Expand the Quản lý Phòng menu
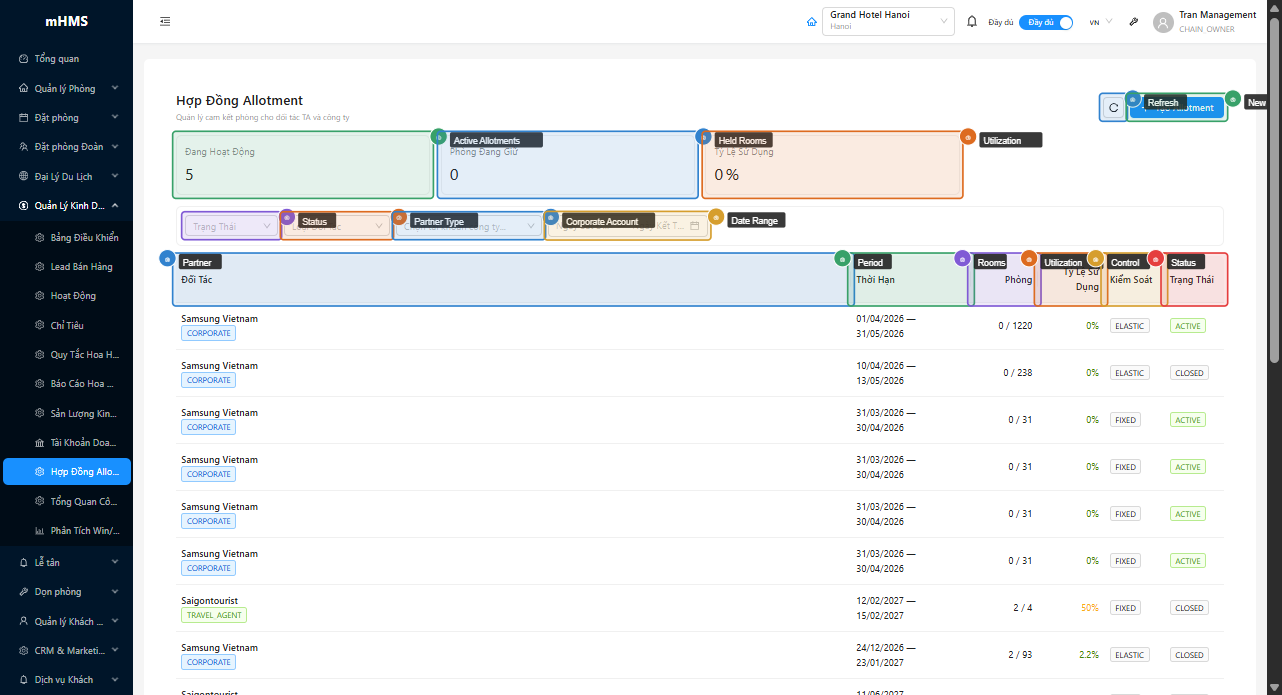The height and width of the screenshot is (695, 1282). point(66,88)
